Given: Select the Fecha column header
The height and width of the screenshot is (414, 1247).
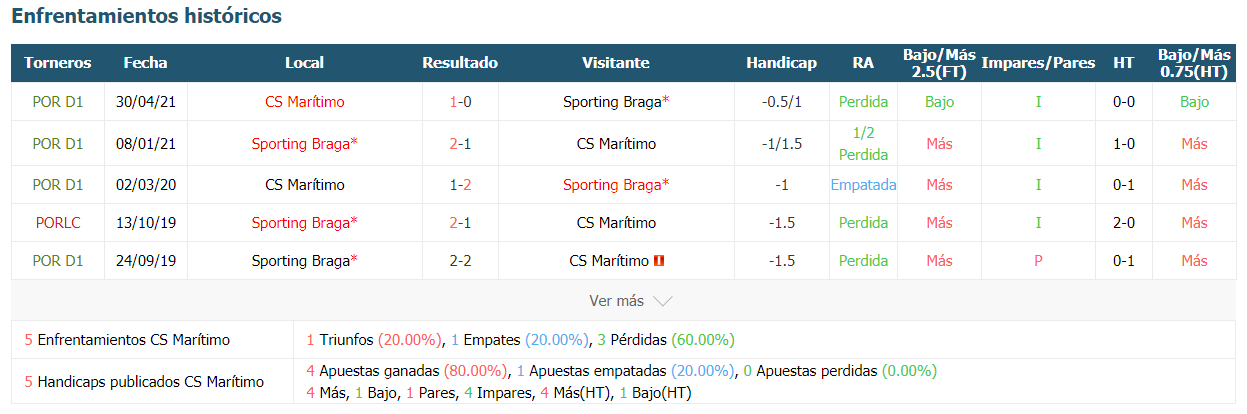Looking at the screenshot, I should (x=146, y=63).
